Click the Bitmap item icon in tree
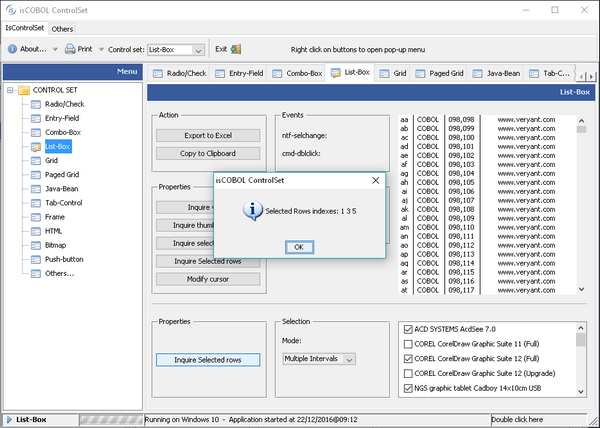 coord(36,244)
